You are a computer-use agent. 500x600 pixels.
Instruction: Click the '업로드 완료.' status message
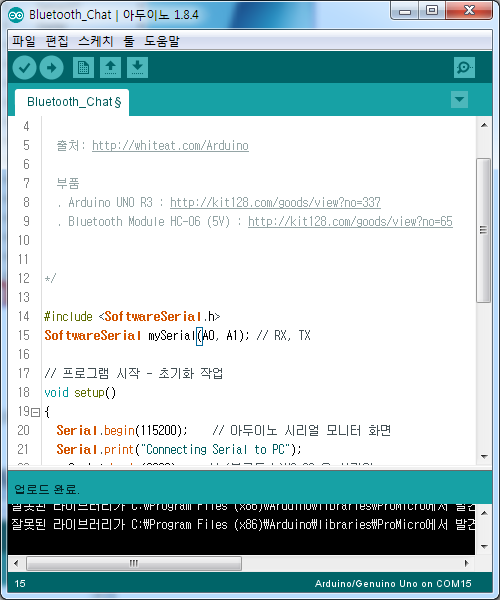point(47,489)
